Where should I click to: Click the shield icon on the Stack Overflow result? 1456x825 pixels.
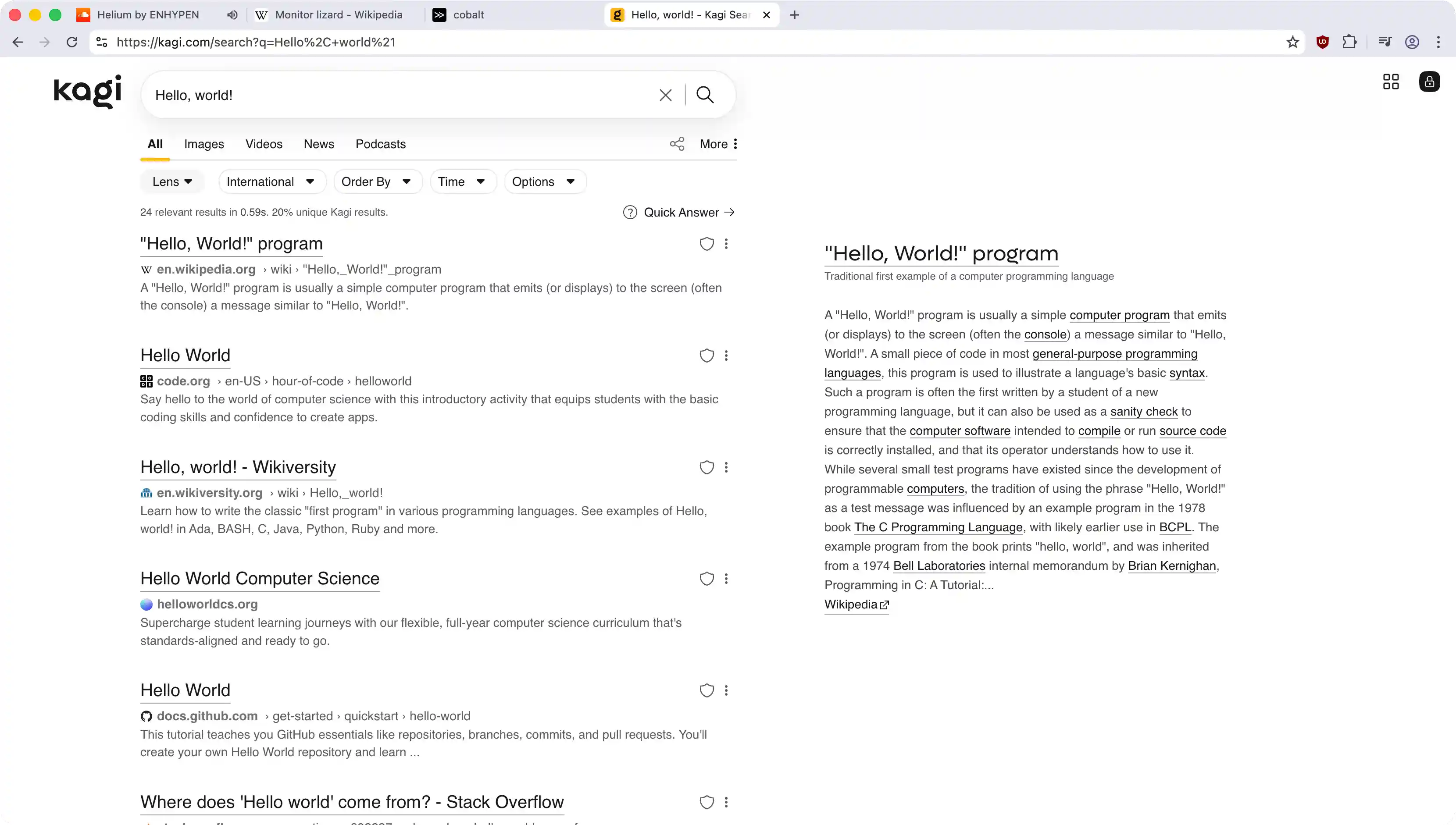706,802
